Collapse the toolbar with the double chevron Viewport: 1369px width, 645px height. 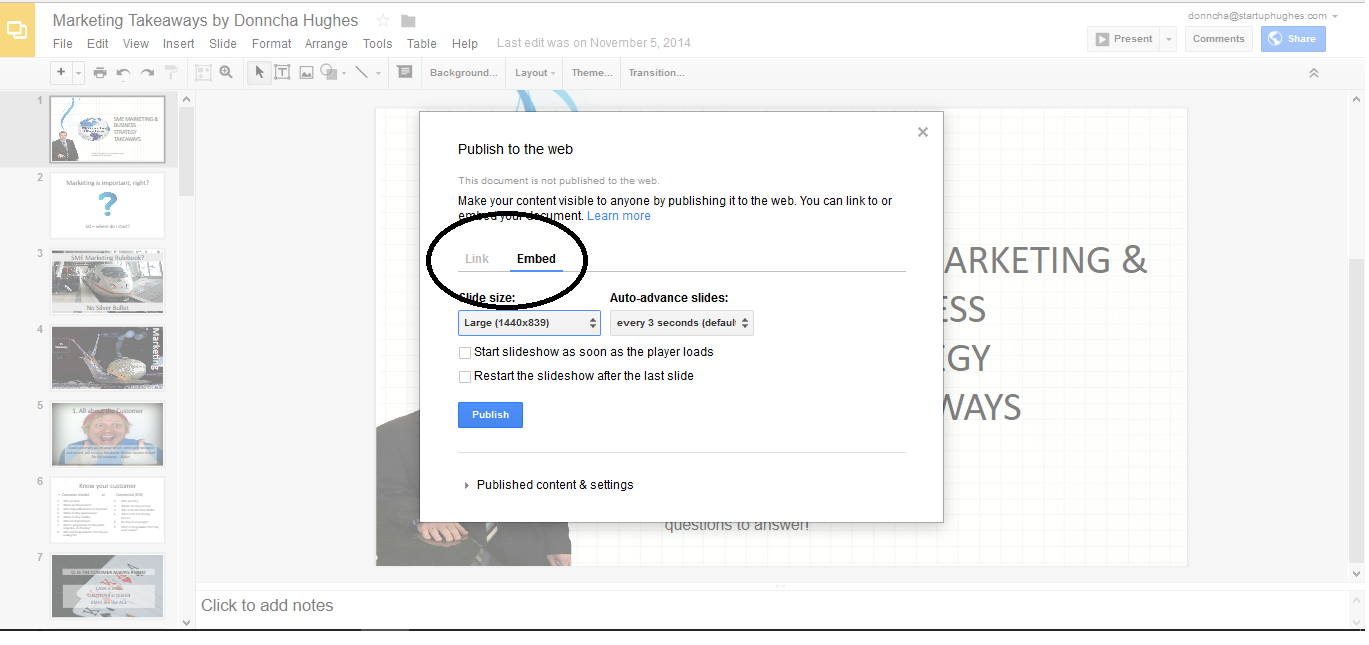[1314, 73]
